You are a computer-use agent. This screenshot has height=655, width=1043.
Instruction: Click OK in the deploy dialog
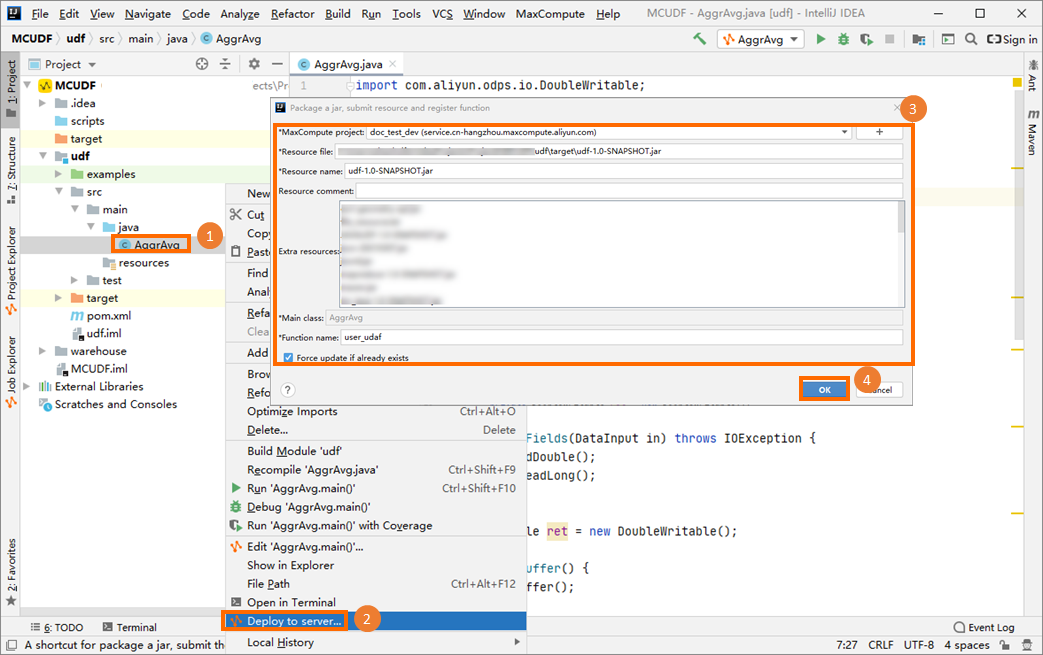click(x=824, y=389)
